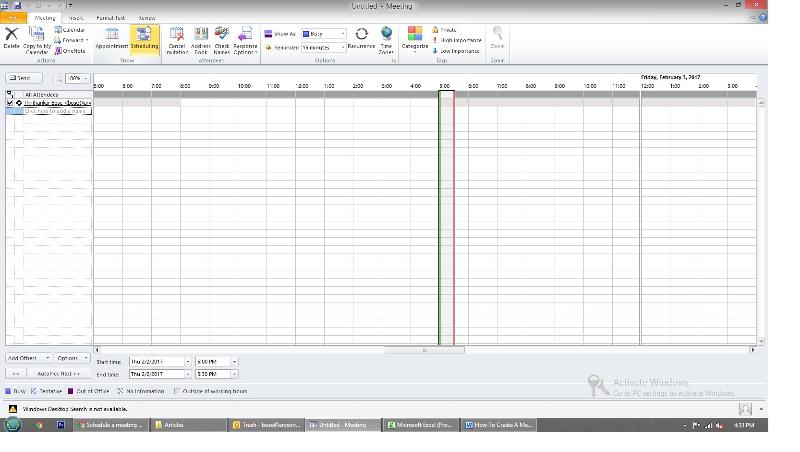Screen dimensions: 800x452
Task: Open the Forward dropdown in Actions
Action: tap(71, 40)
